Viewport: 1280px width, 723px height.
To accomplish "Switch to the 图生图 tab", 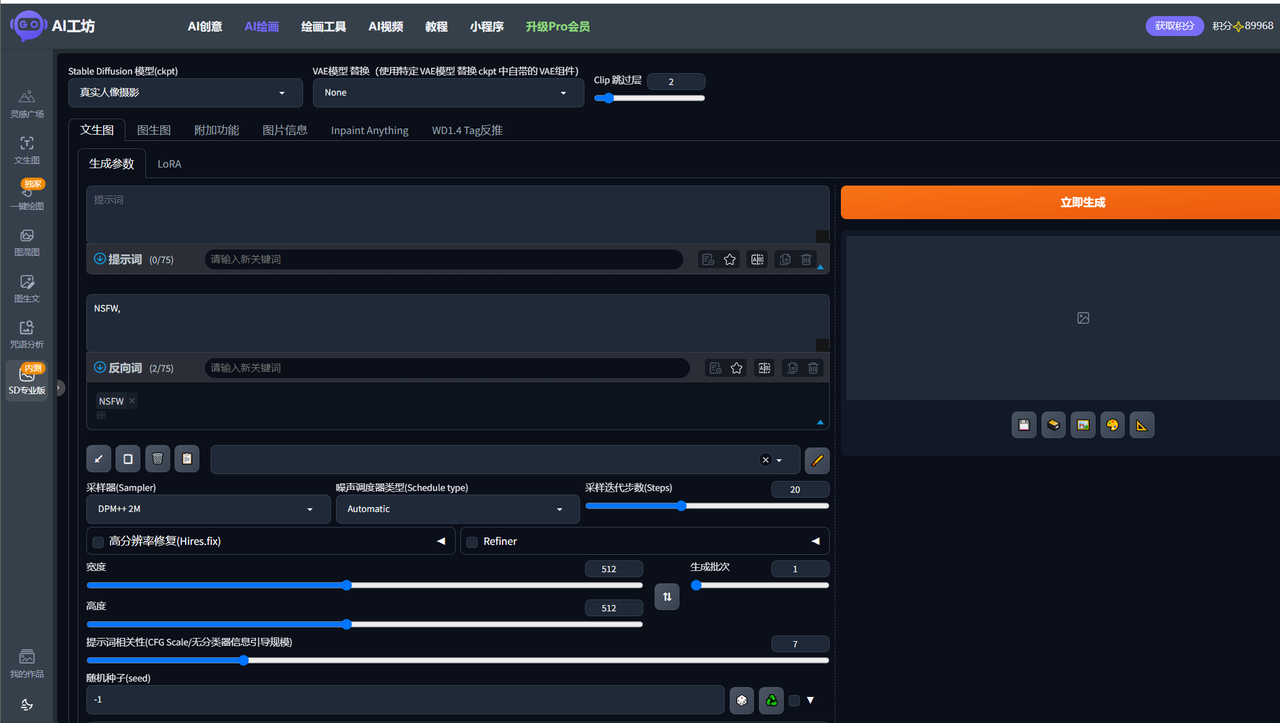I will [154, 130].
